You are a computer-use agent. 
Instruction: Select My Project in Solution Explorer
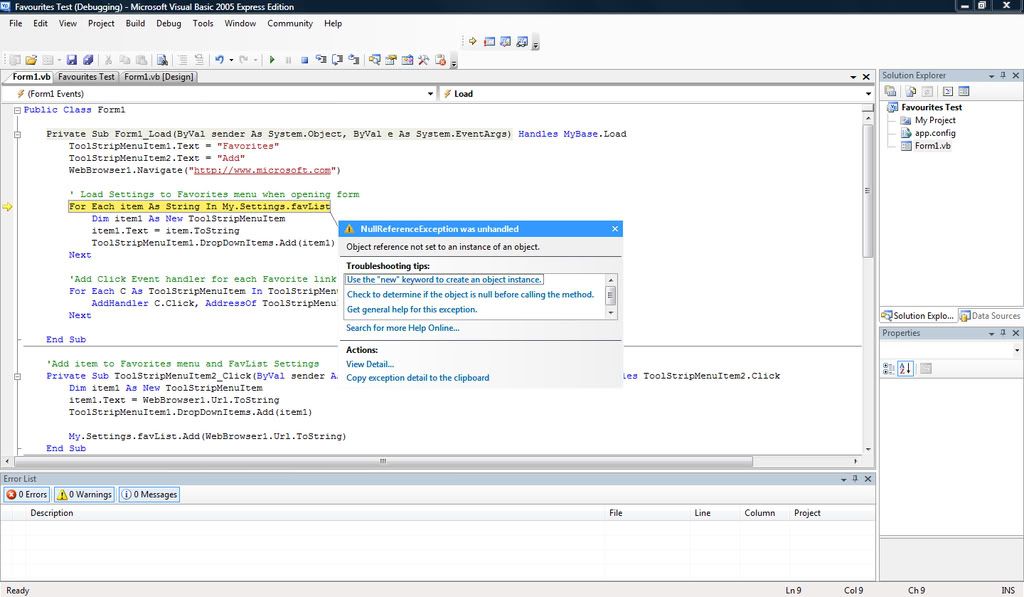935,120
